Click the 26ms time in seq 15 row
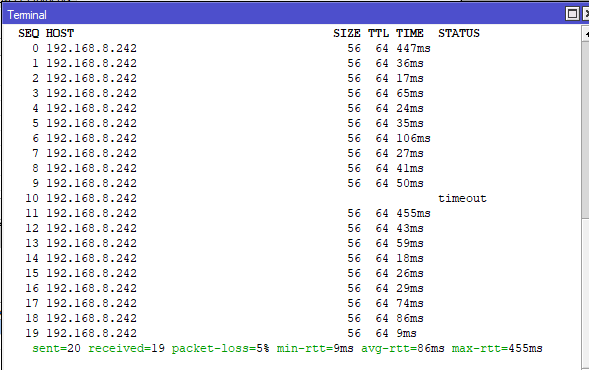The image size is (589, 370). pos(410,273)
